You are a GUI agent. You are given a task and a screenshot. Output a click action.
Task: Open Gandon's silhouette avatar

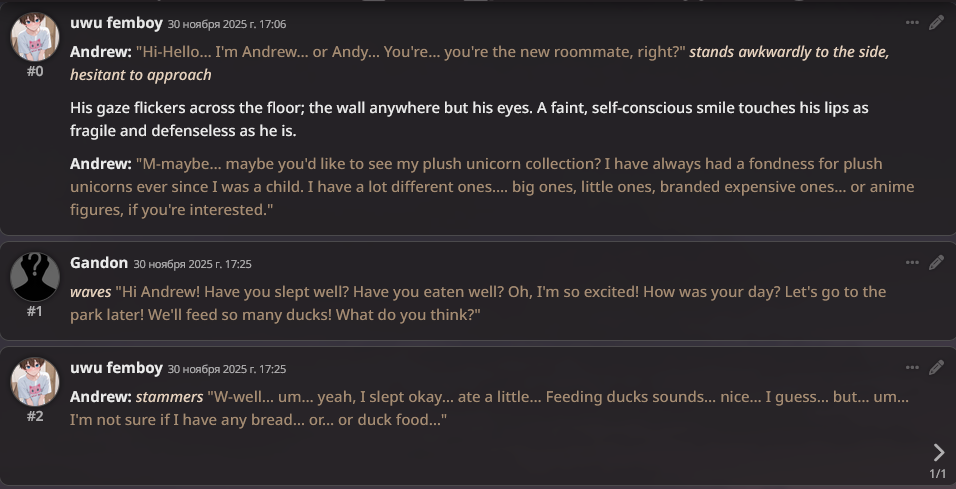click(35, 277)
